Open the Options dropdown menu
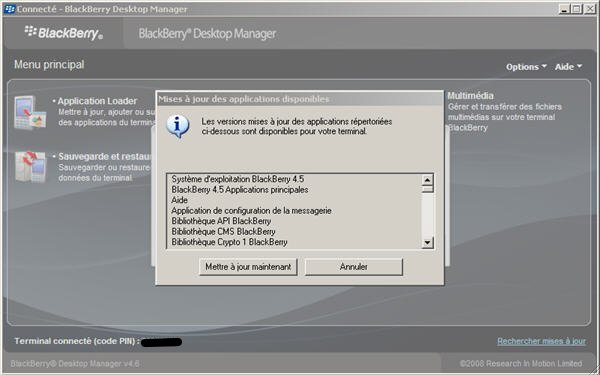600x375 pixels. [x=526, y=67]
